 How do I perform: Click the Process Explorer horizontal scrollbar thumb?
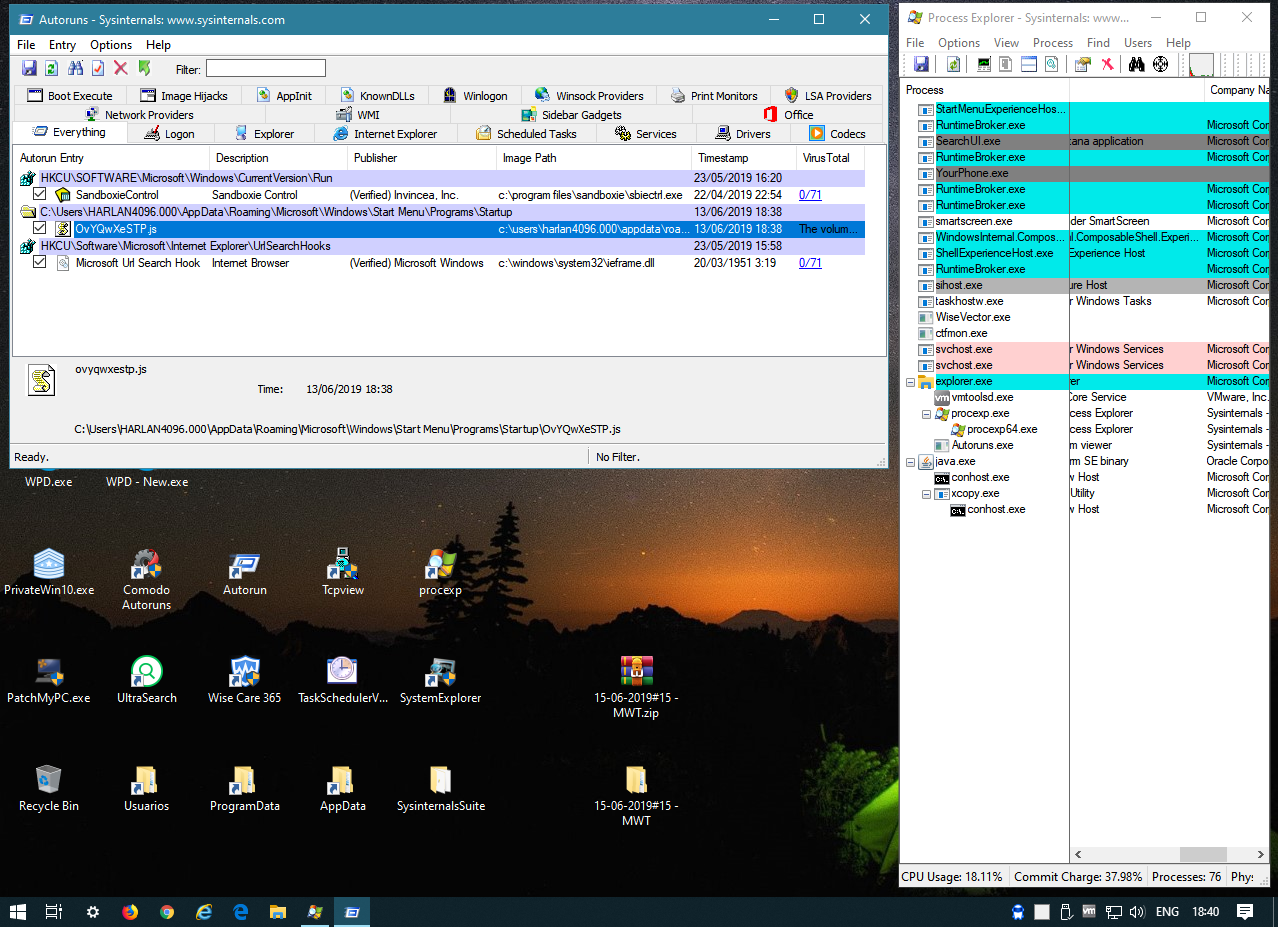pyautogui.click(x=1202, y=855)
